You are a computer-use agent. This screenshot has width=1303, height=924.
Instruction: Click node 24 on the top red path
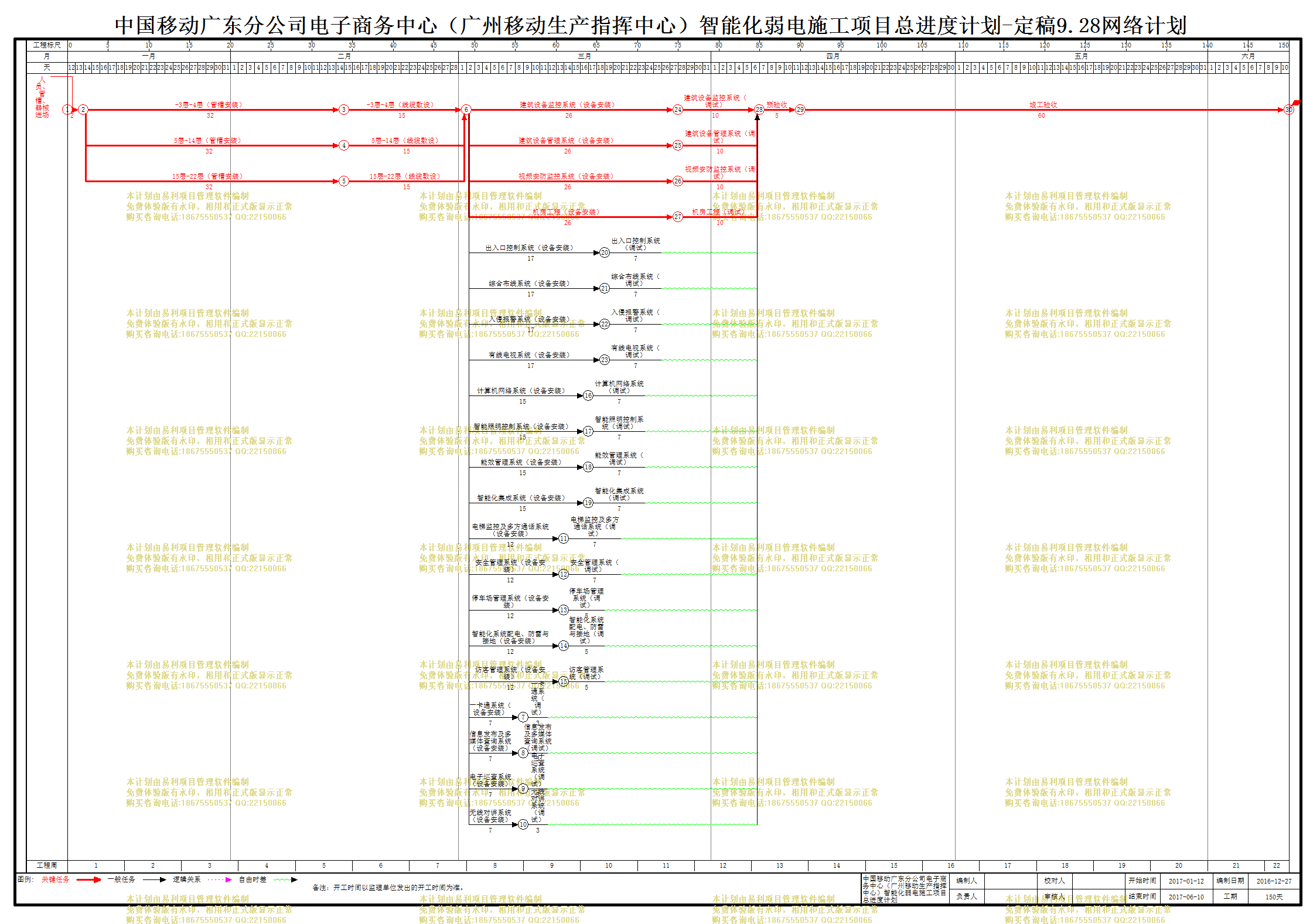[678, 110]
